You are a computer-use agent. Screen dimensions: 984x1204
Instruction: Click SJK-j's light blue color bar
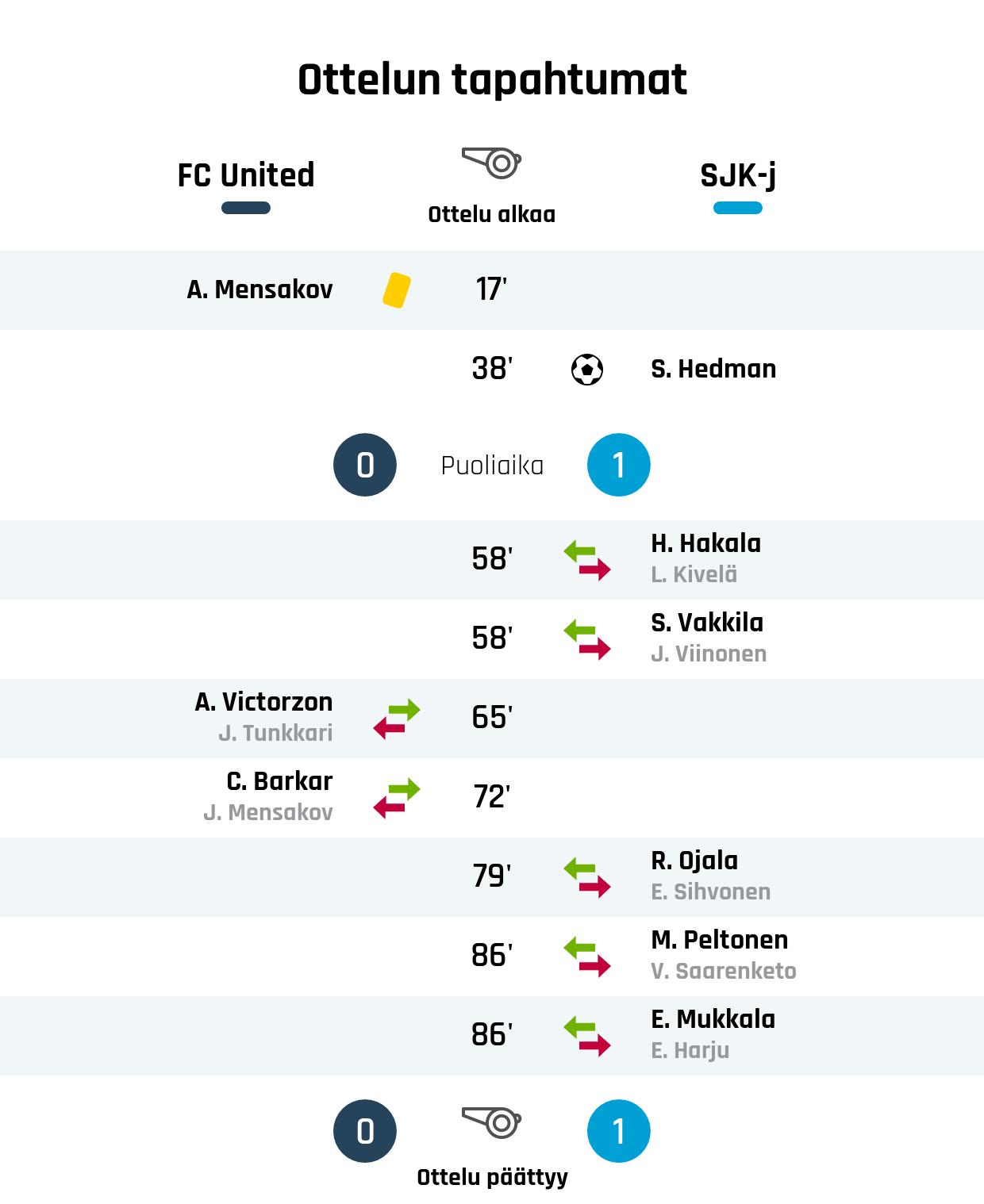(x=738, y=209)
